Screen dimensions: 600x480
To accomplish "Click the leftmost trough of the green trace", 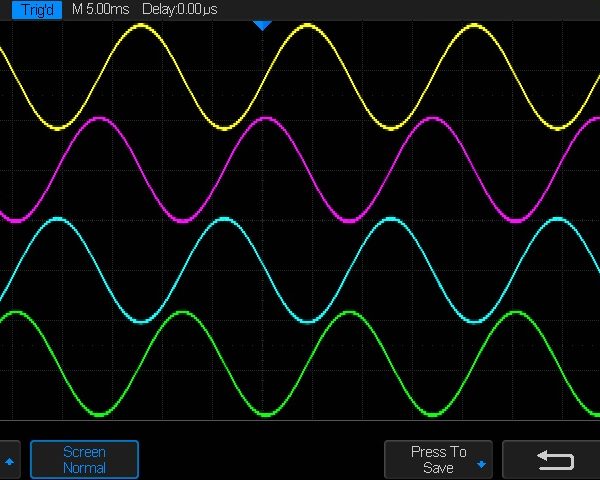I will (99, 415).
